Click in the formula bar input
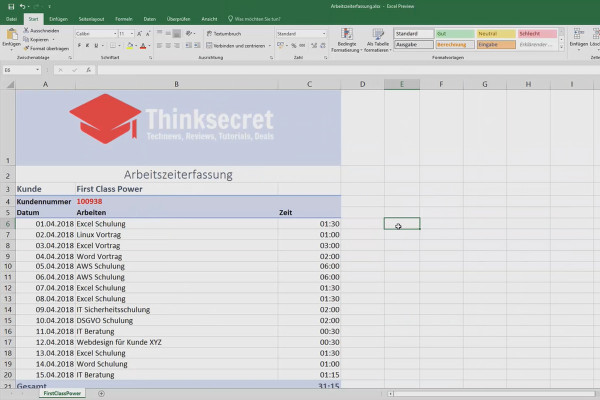The height and width of the screenshot is (400, 600). pos(347,70)
